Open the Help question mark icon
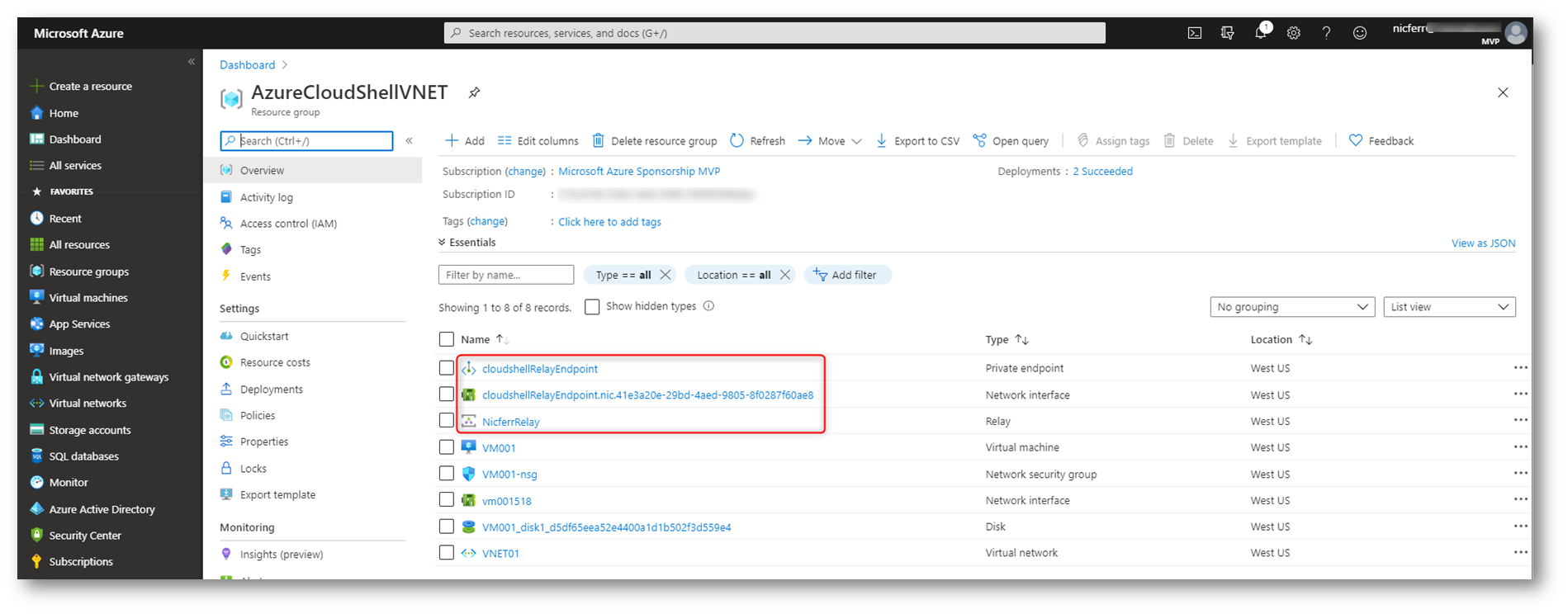Image resolution: width=1568 pixels, height=614 pixels. point(1326,33)
